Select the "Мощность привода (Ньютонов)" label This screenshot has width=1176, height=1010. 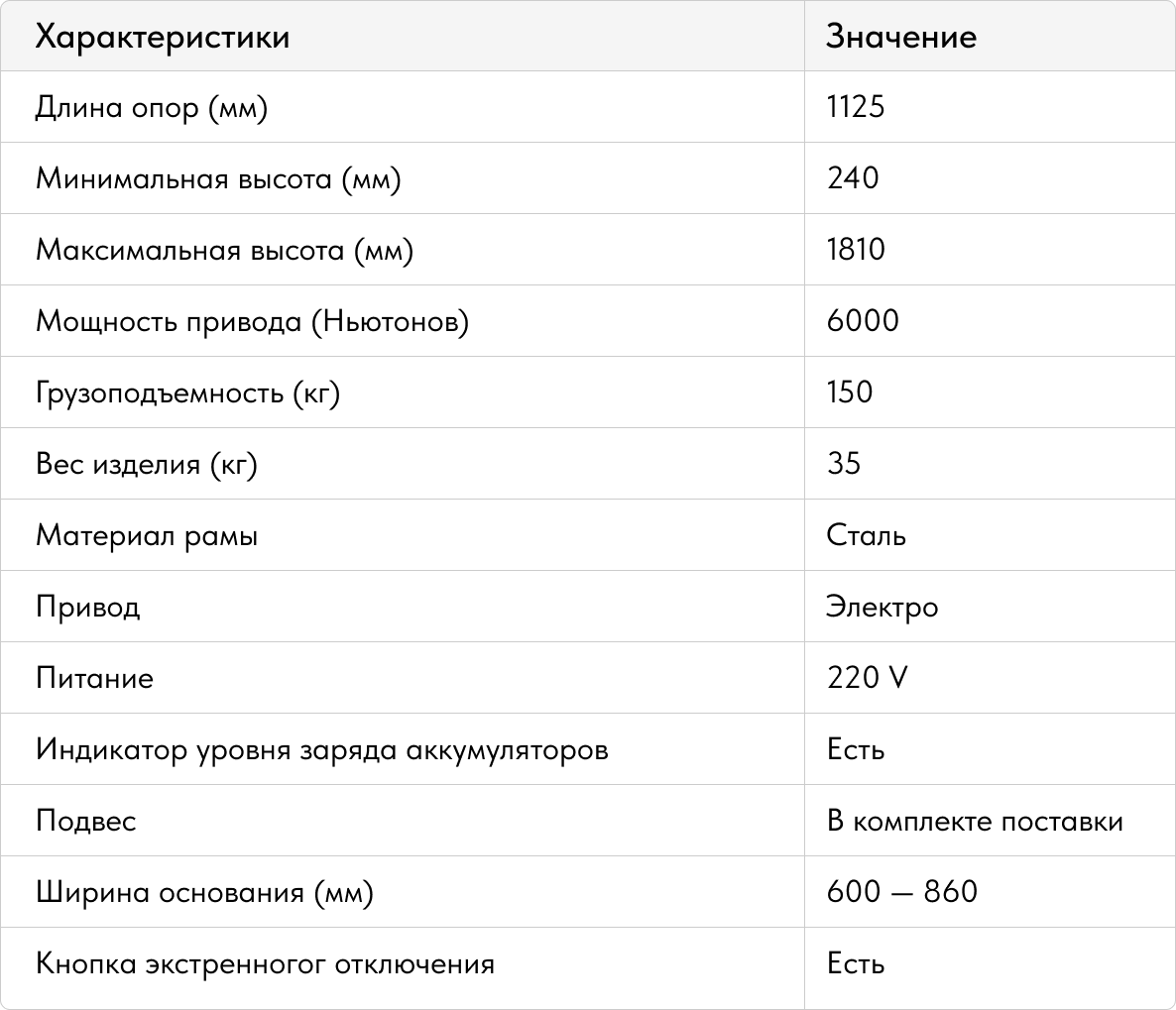click(252, 321)
